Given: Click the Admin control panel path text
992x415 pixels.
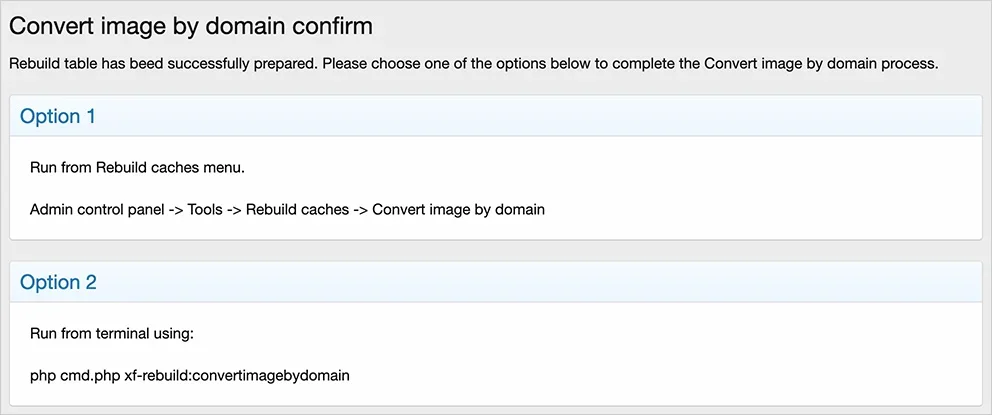Looking at the screenshot, I should click(x=287, y=209).
